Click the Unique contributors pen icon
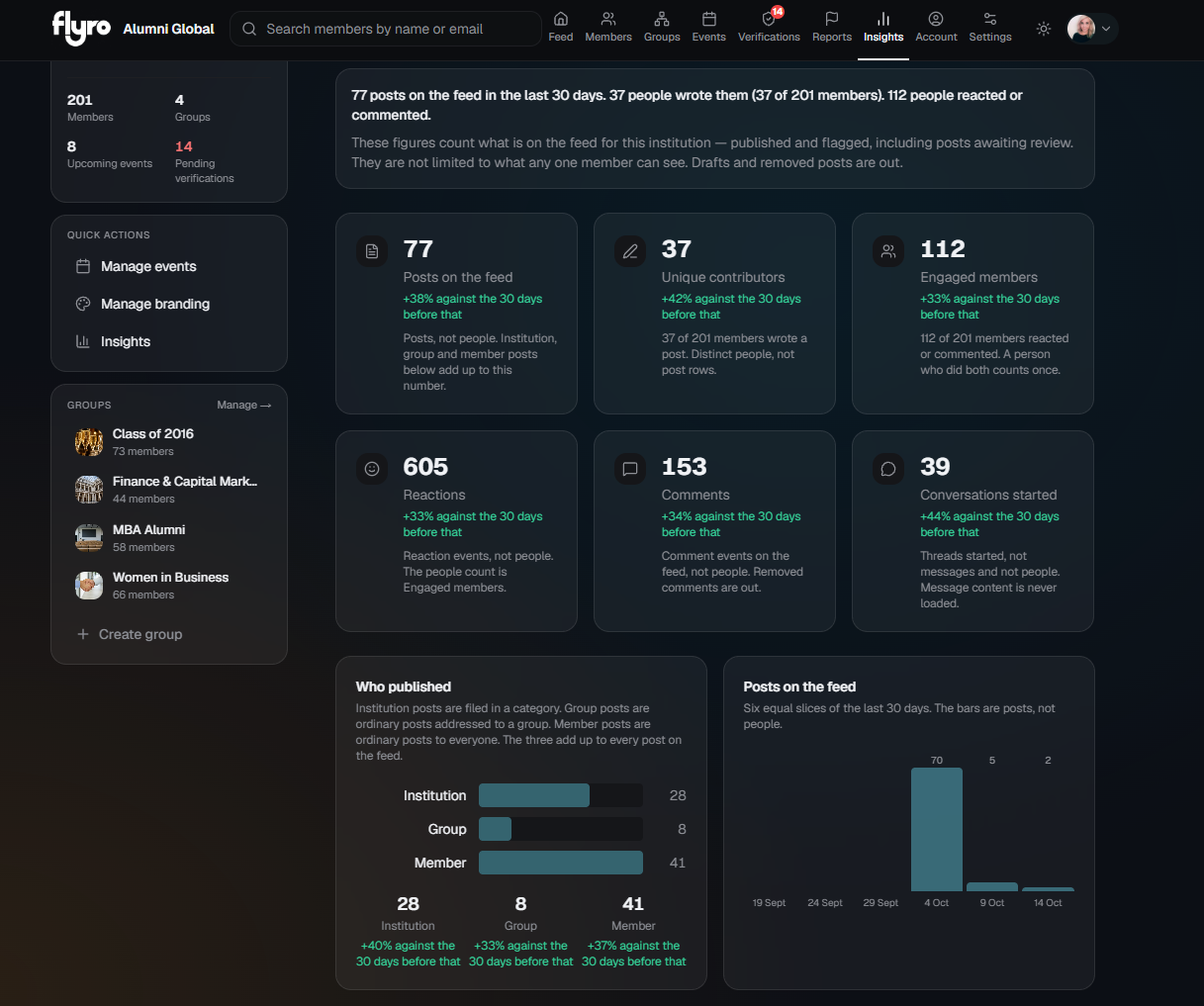Image resolution: width=1204 pixels, height=1006 pixels. pyautogui.click(x=630, y=251)
